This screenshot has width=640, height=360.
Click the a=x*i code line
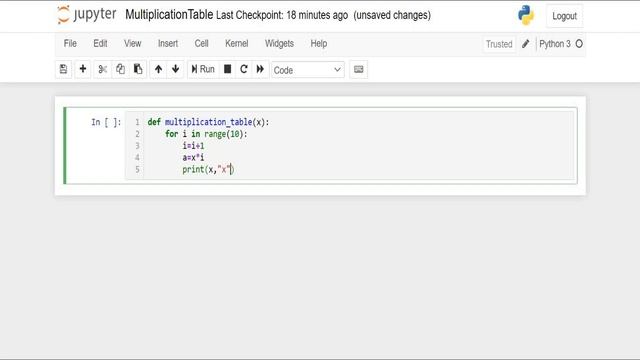tap(193, 158)
